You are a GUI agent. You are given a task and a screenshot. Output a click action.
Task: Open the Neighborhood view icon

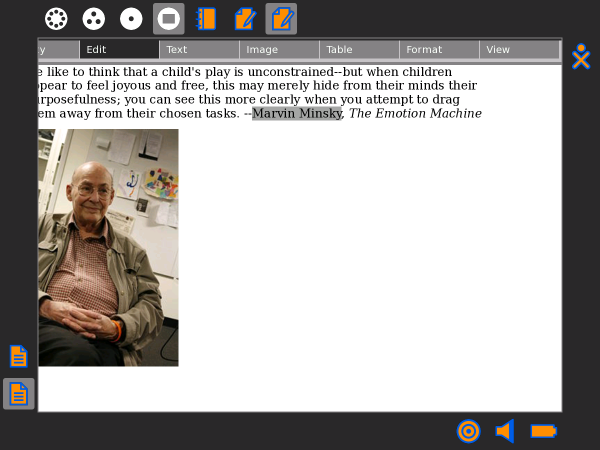click(57, 19)
